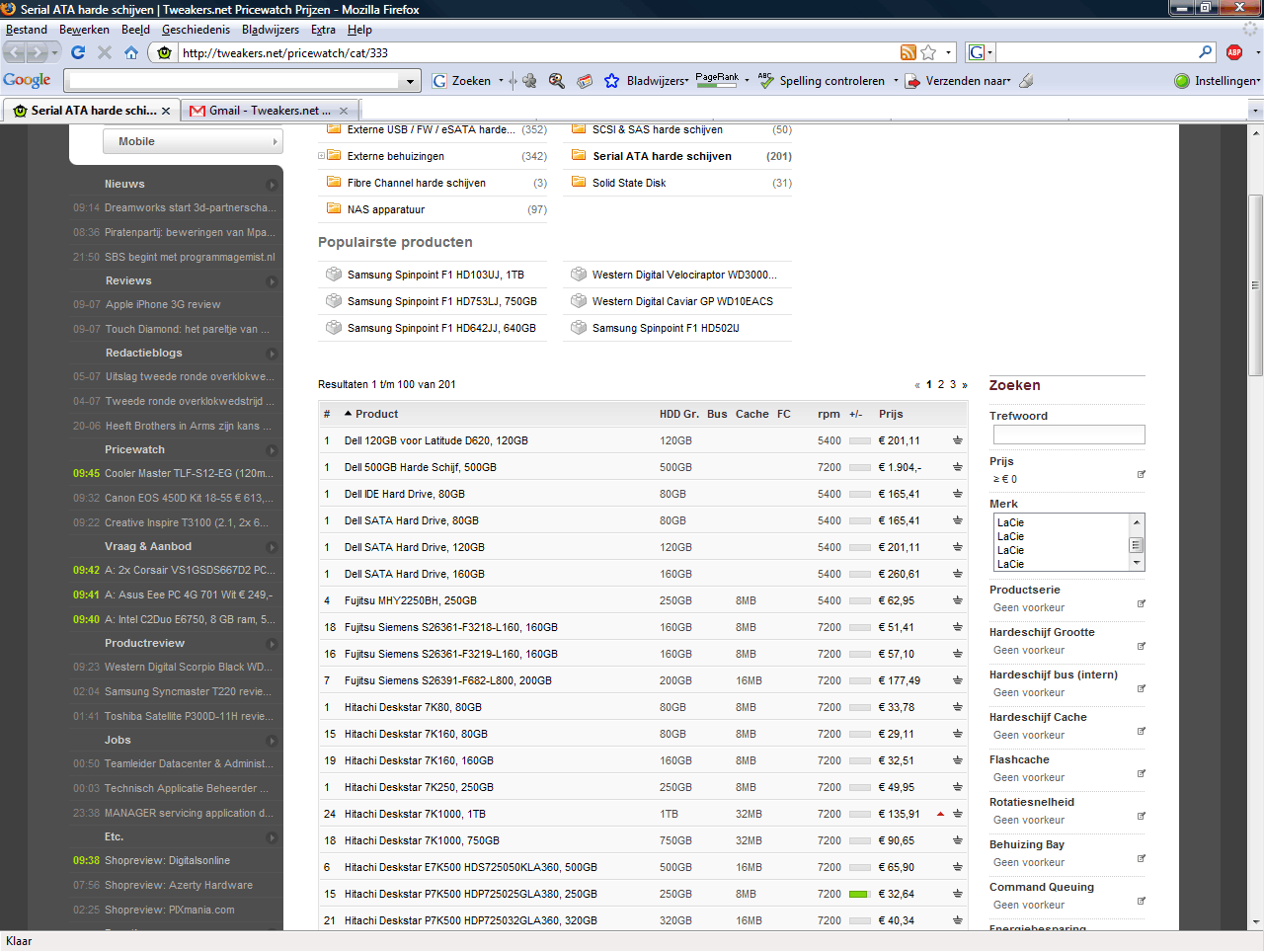Click the Rotatiesnelheid filter edit icon
This screenshot has width=1264, height=952.
click(1142, 815)
